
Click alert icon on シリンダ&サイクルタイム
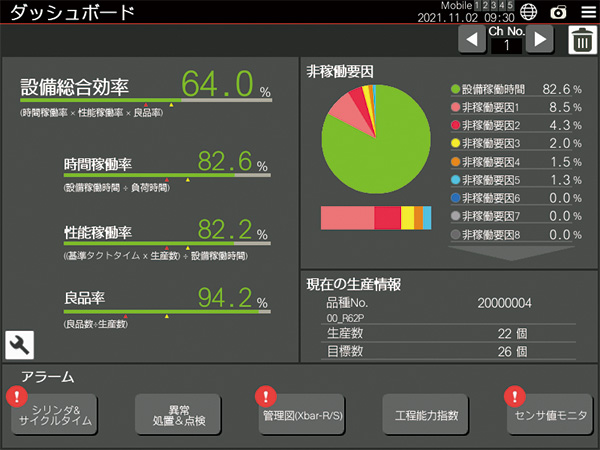click(15, 396)
